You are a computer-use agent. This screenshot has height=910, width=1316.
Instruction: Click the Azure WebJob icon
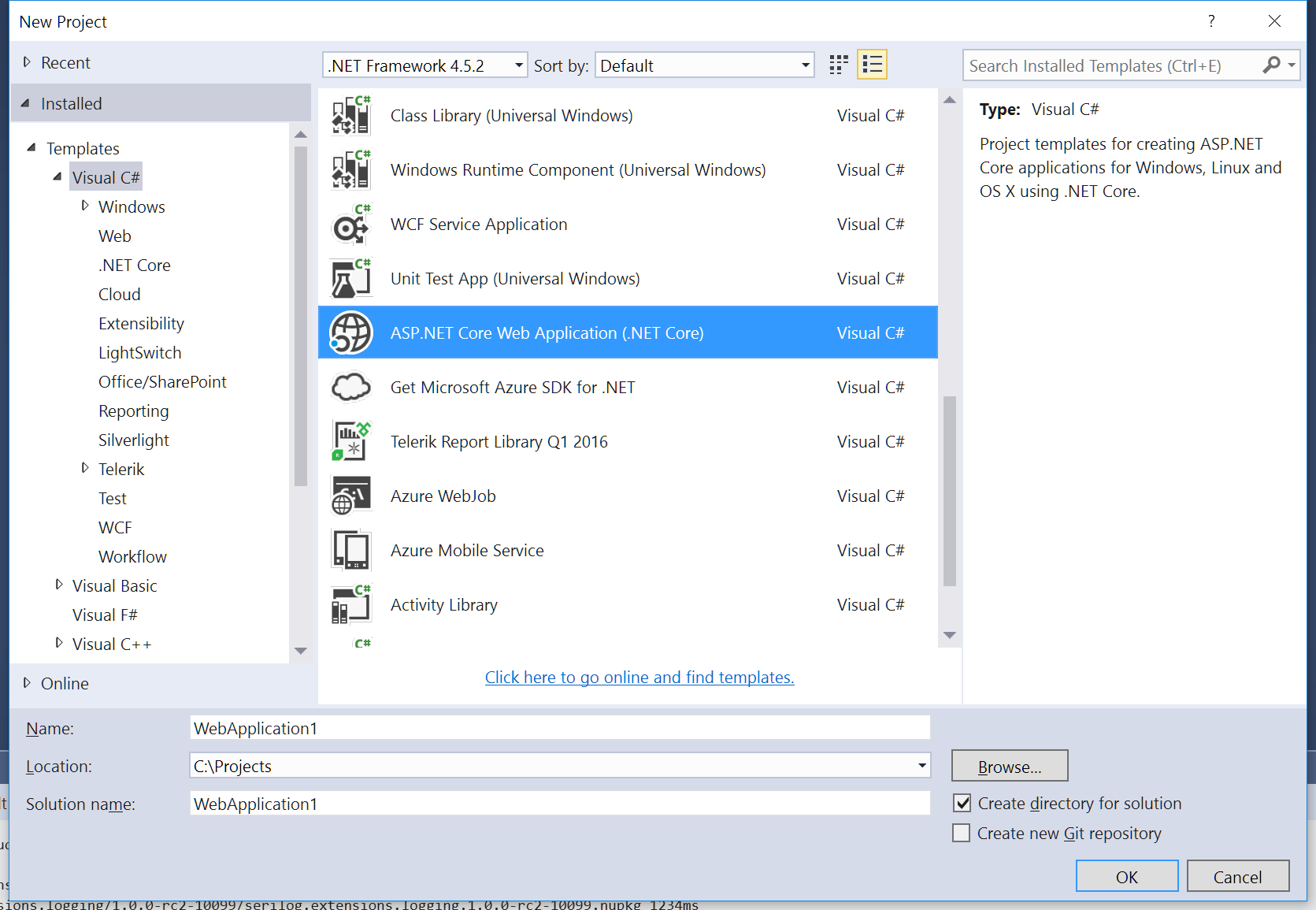(x=350, y=496)
